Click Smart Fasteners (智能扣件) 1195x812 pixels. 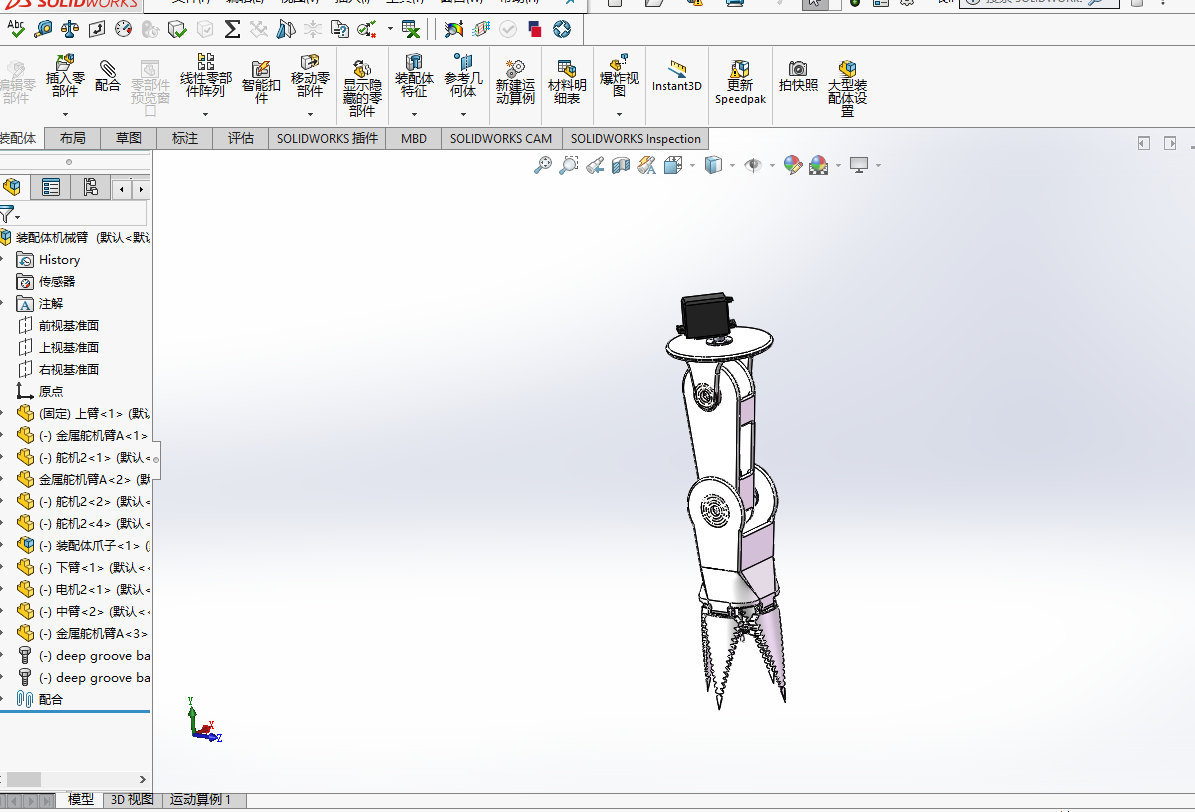261,82
